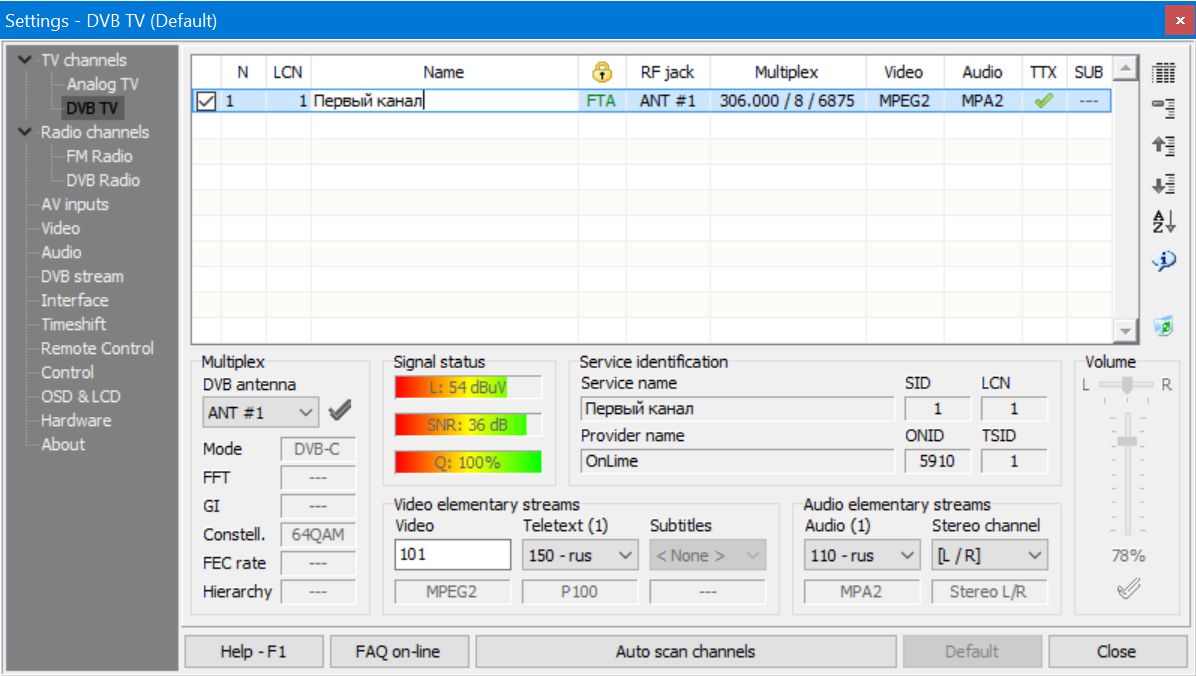The image size is (1196, 676).
Task: Click the refresh icon below the sidebar toolbar
Action: click(1162, 324)
